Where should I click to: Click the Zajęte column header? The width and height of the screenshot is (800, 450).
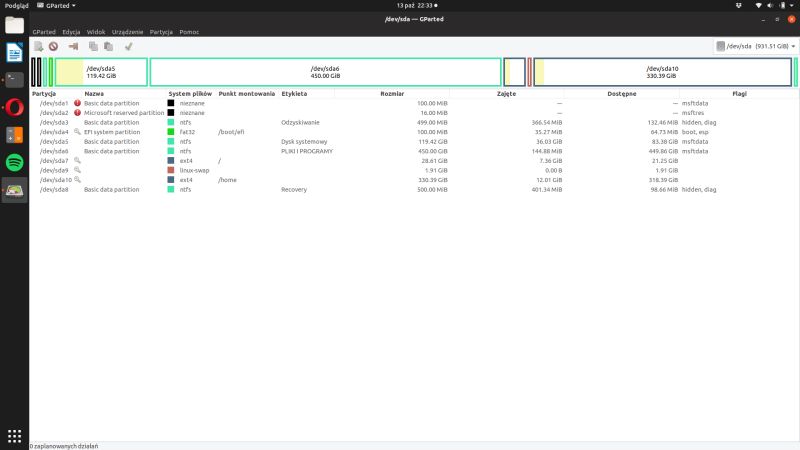coord(506,94)
